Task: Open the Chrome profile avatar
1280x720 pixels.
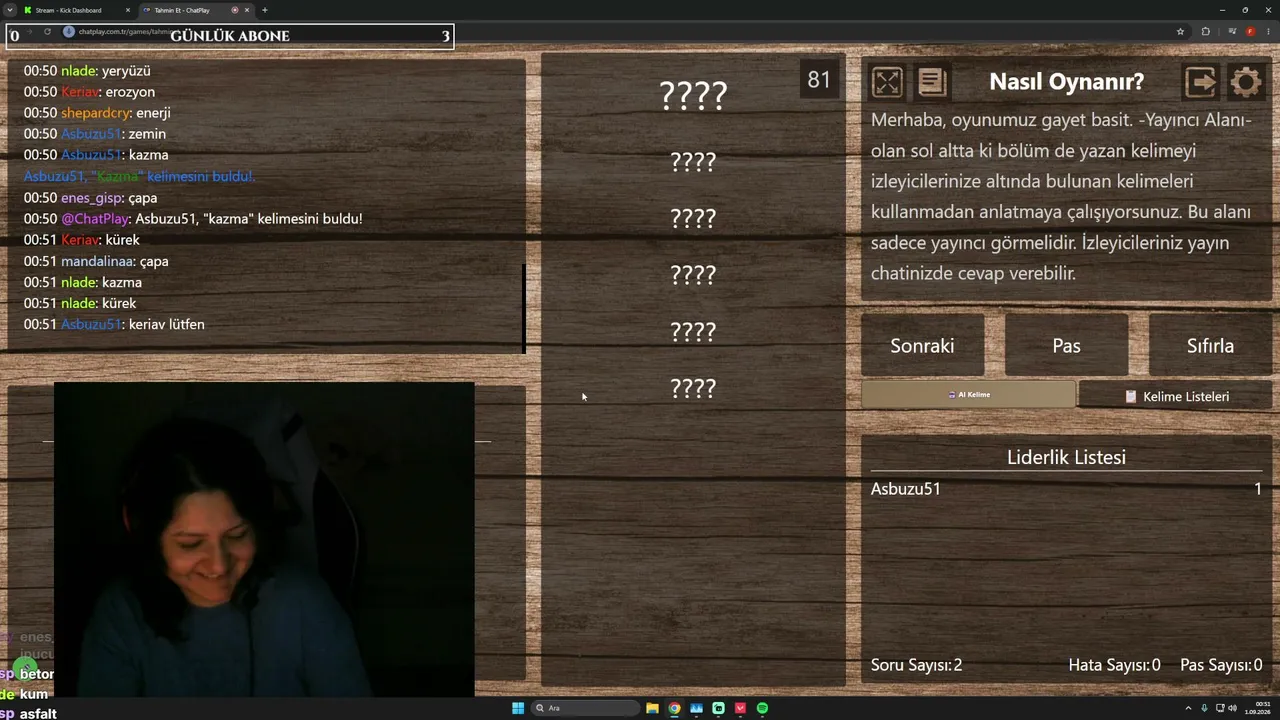Action: [1250, 32]
